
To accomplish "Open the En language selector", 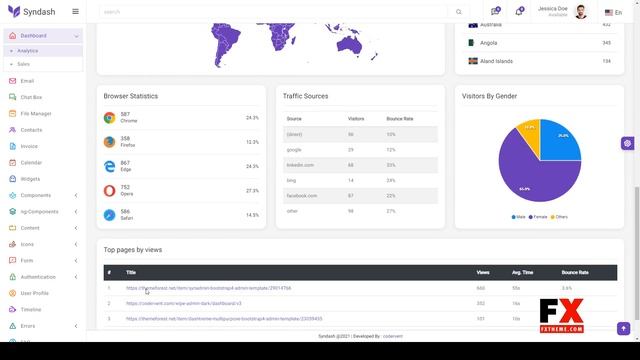I will tap(613, 13).
